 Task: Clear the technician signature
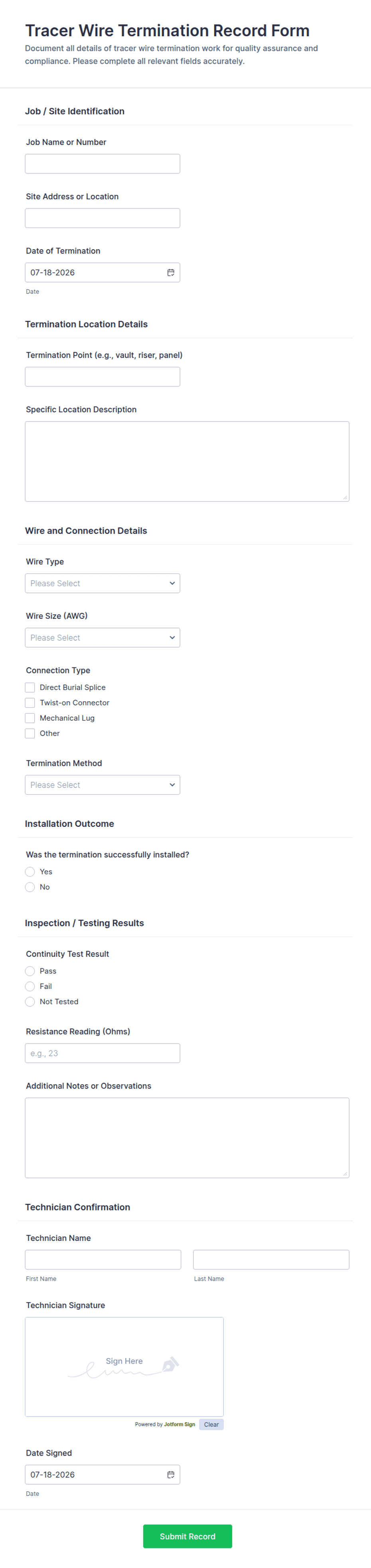pyautogui.click(x=211, y=1424)
